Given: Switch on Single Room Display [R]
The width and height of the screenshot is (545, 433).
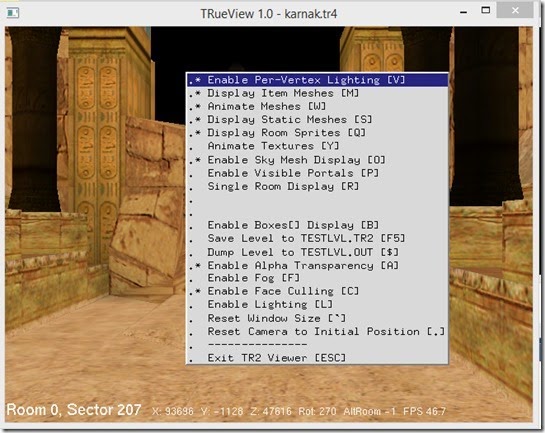Looking at the screenshot, I should (317, 187).
